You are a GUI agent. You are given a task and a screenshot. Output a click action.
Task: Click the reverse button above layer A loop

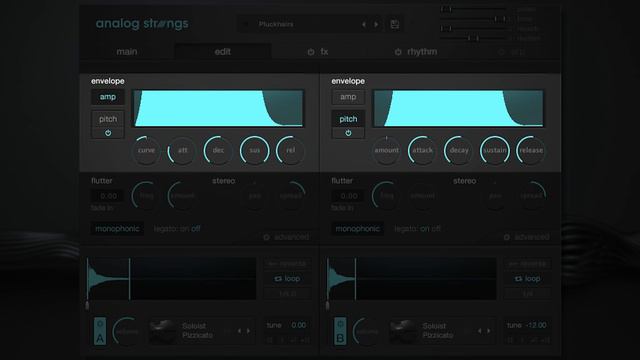coord(288,264)
